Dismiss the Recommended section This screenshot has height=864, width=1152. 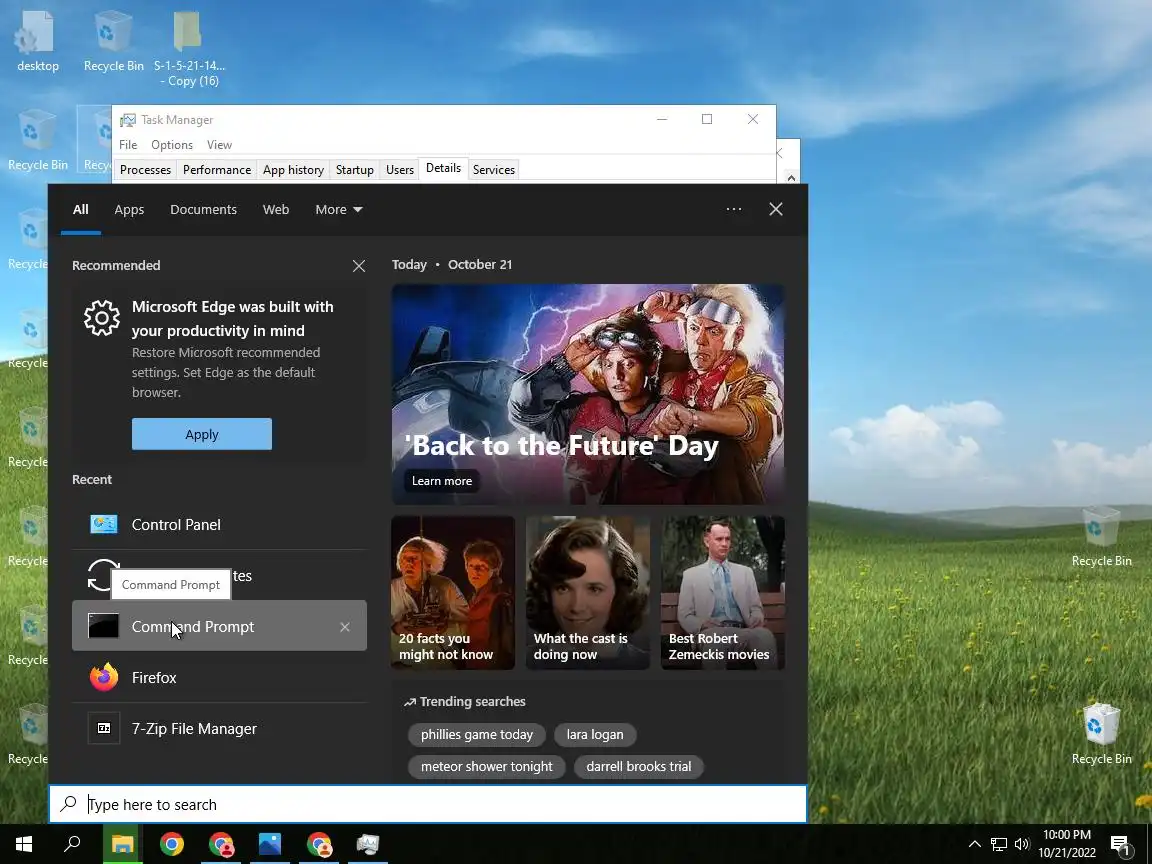click(x=359, y=266)
